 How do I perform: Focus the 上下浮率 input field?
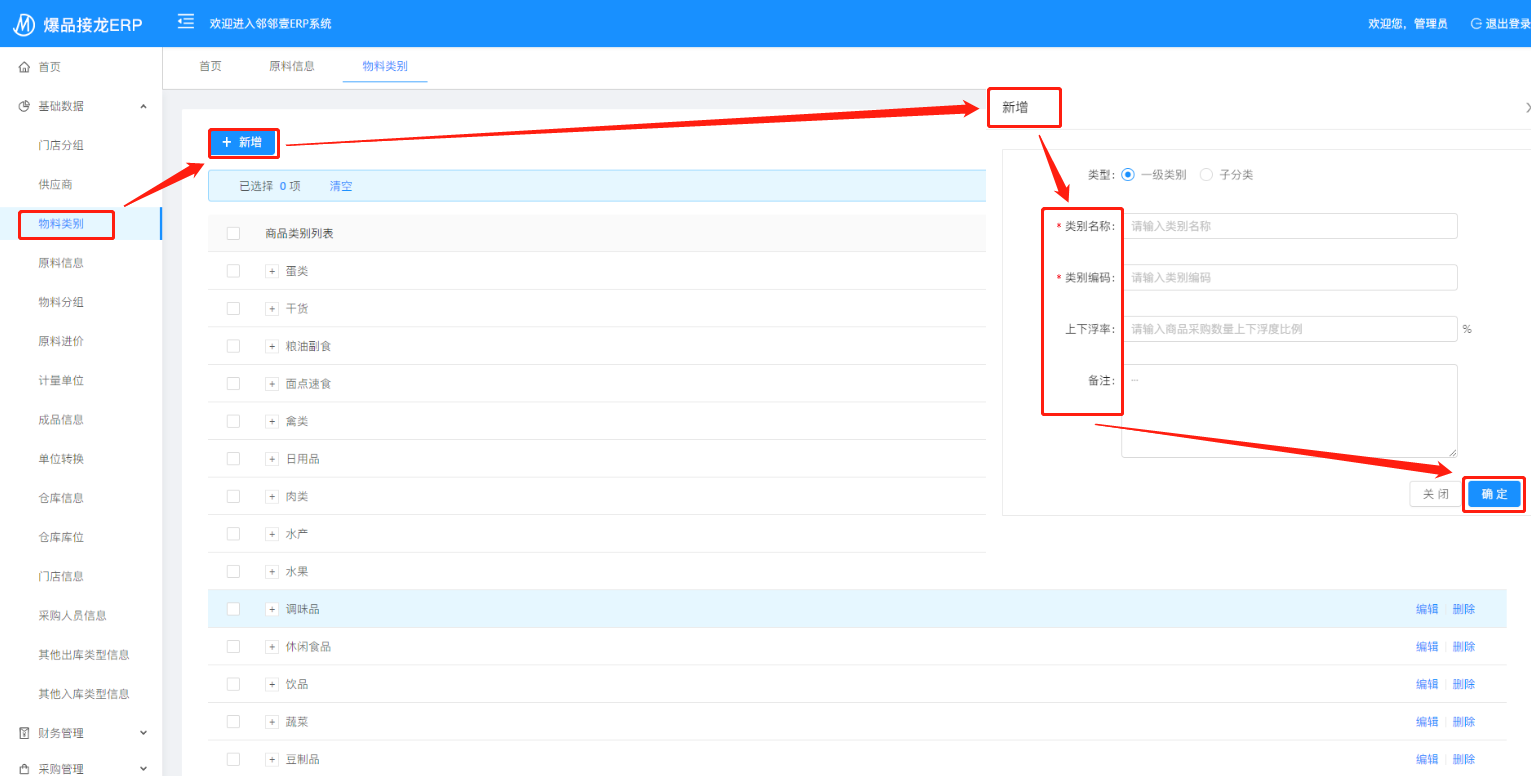pyautogui.click(x=1289, y=328)
